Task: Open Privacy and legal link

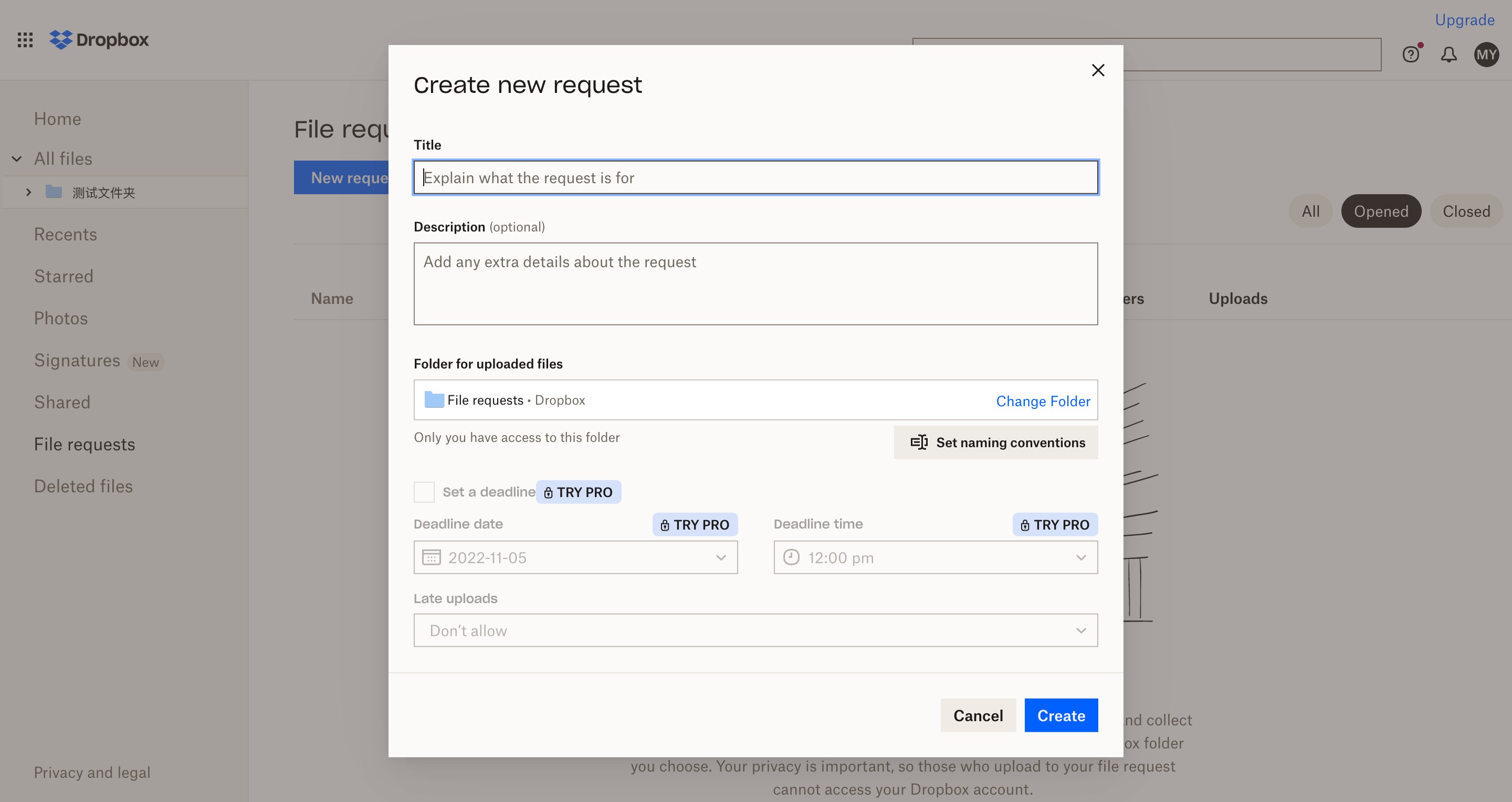Action: pos(92,772)
